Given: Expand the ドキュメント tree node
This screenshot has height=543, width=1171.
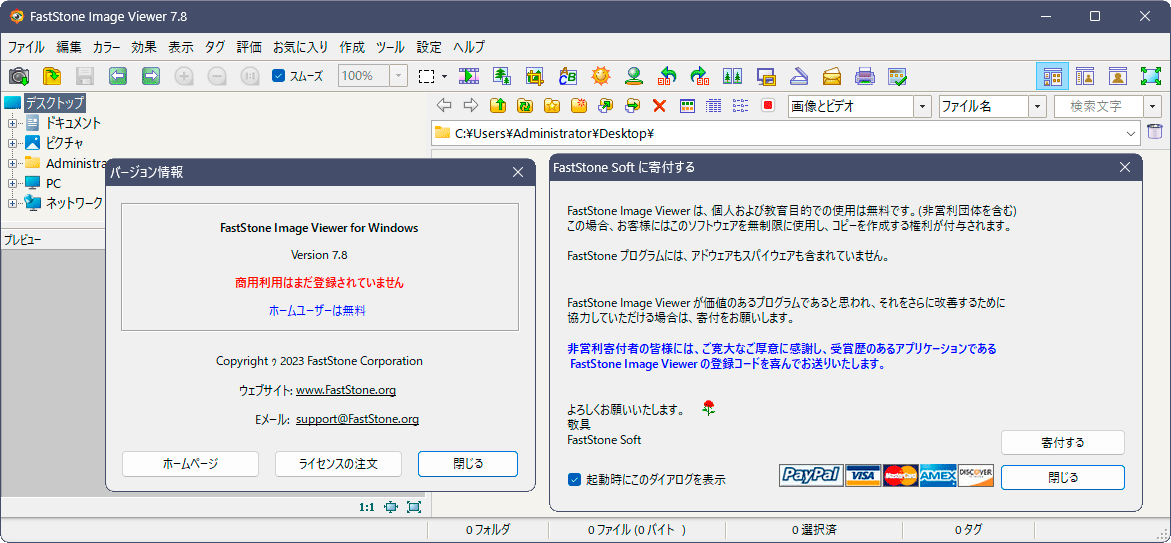Looking at the screenshot, I should click(12, 123).
